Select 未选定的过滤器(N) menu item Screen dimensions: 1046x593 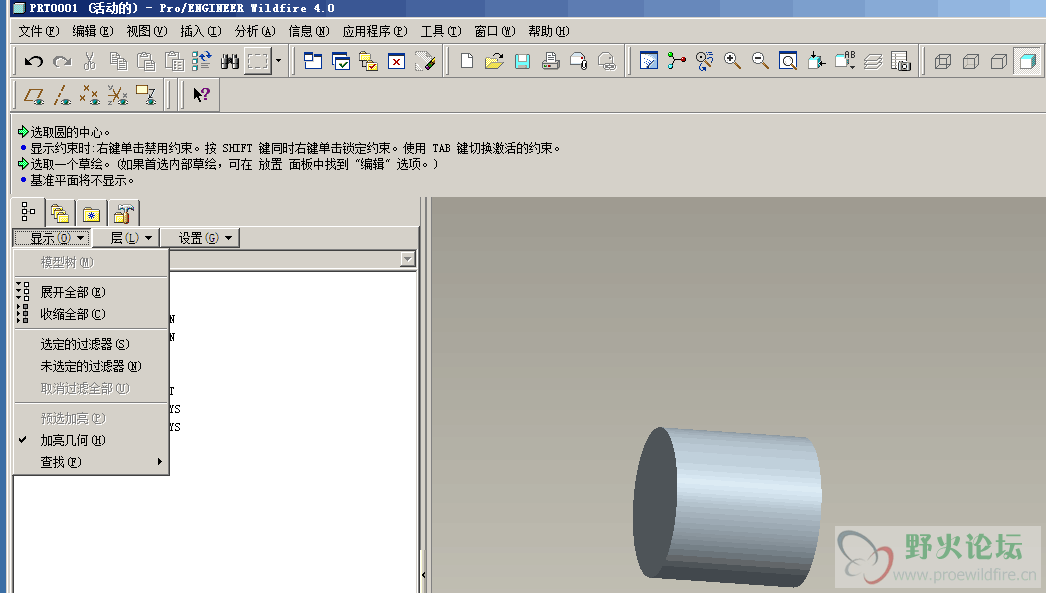coord(91,366)
